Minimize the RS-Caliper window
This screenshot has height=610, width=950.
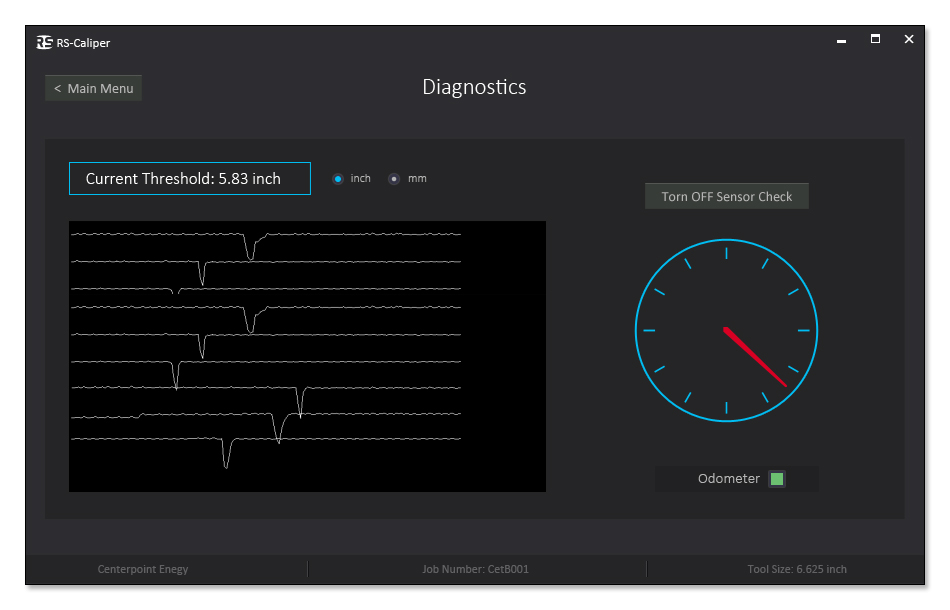(x=842, y=40)
